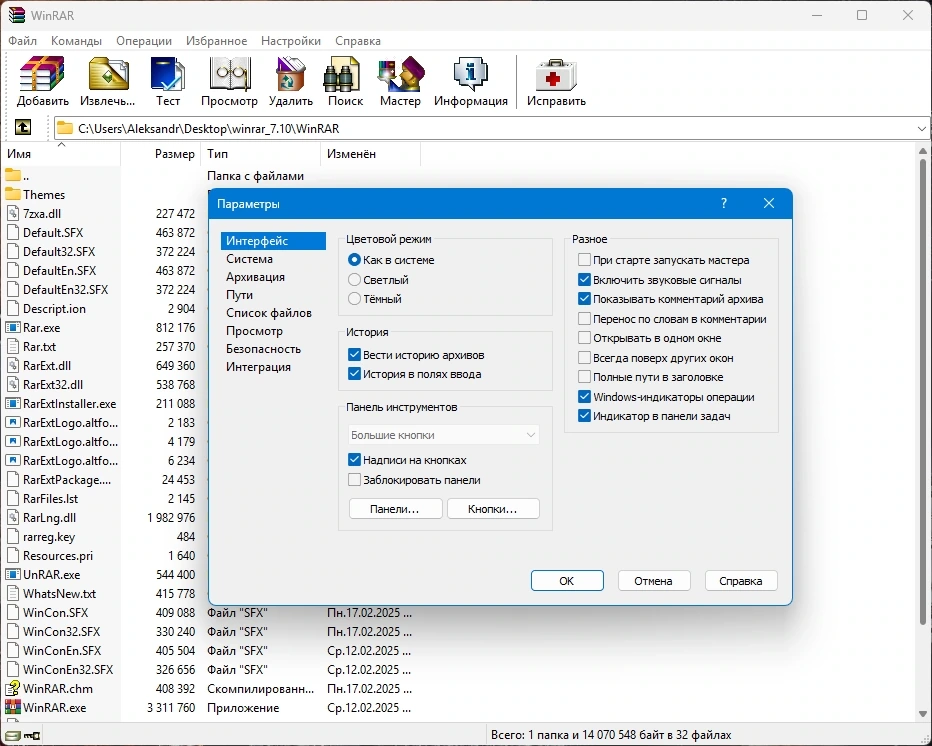Open the Большие кнопки dropdown
932x746 pixels.
tap(443, 435)
